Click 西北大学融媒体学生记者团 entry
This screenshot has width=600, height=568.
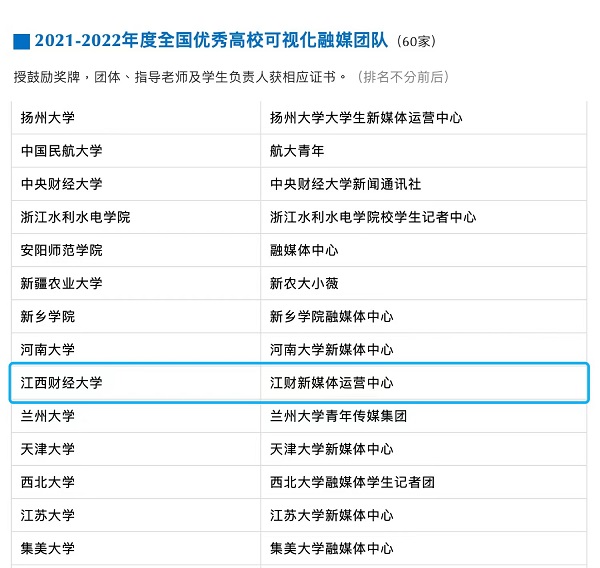point(353,482)
